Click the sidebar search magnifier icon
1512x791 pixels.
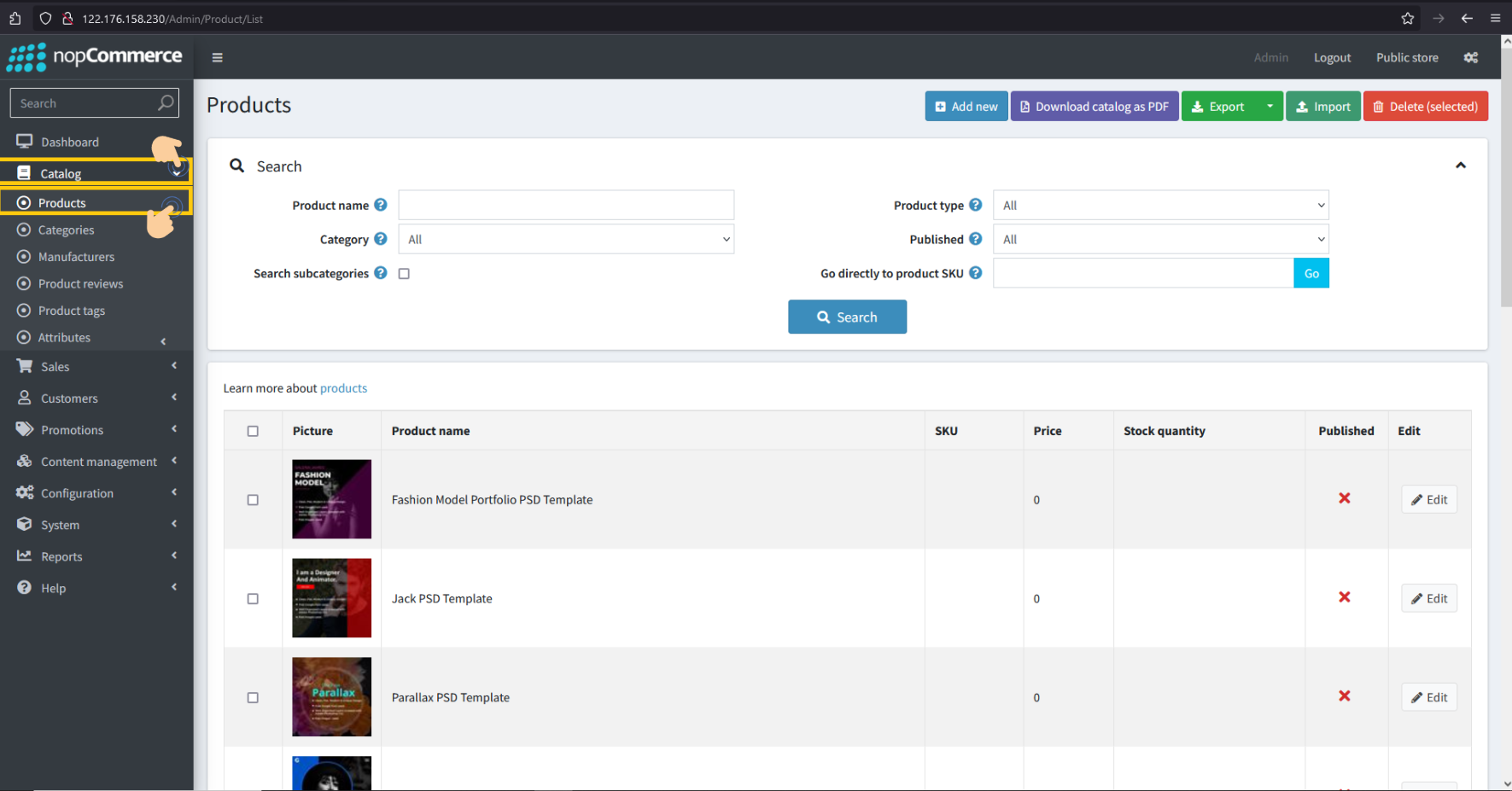166,103
